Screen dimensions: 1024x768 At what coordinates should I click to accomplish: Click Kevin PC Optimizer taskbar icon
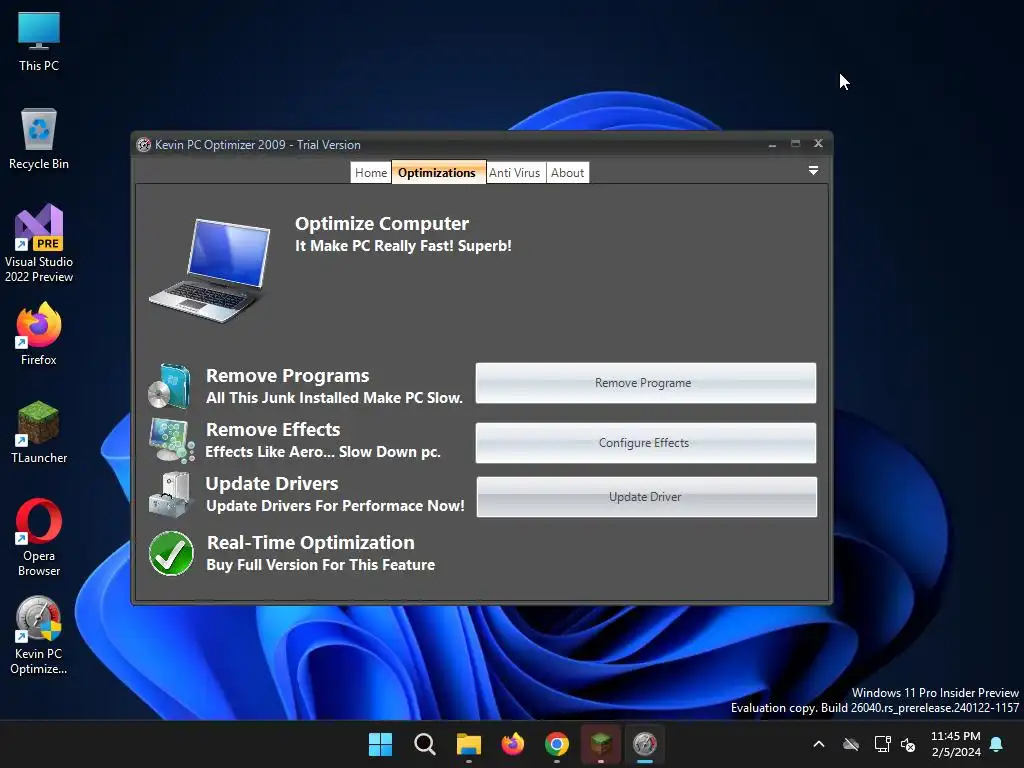click(645, 744)
